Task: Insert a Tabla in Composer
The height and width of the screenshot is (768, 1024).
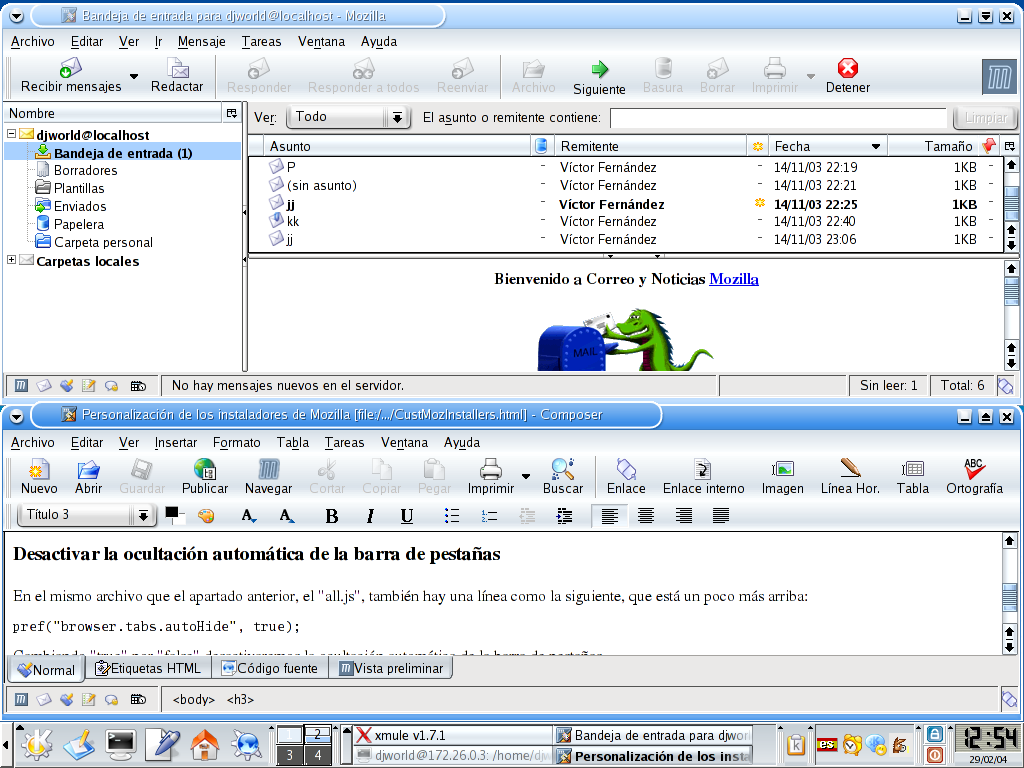Action: click(x=912, y=477)
